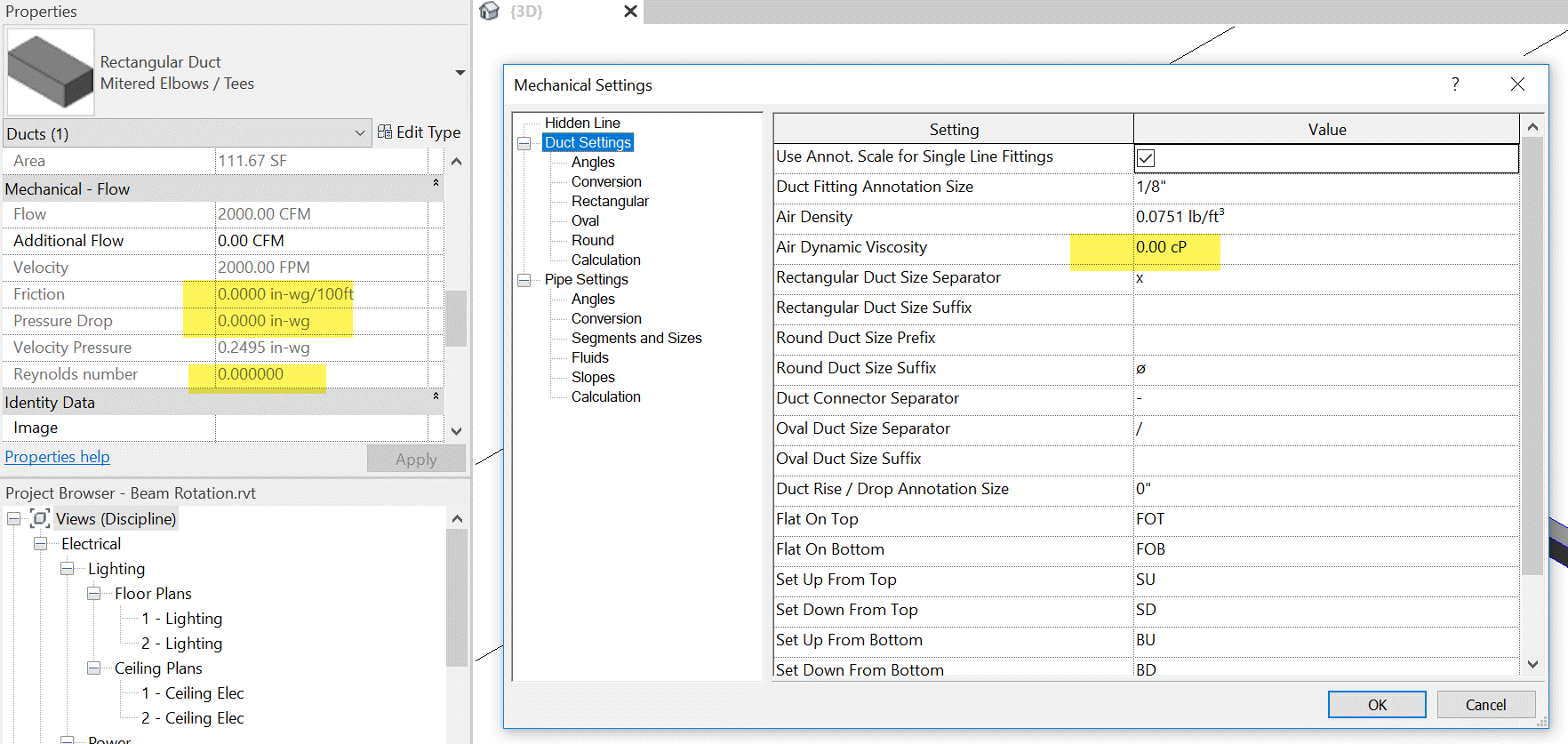
Task: Open the Properties help link
Action: pyautogui.click(x=58, y=457)
